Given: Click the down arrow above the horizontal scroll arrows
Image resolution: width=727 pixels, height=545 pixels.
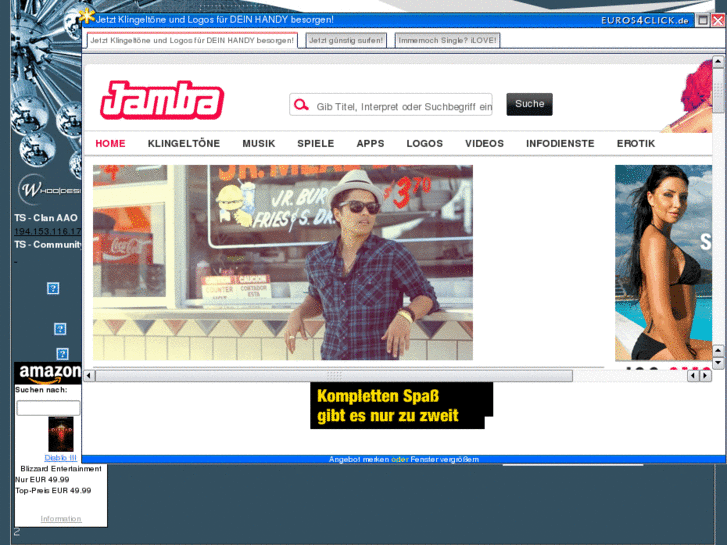Looking at the screenshot, I should pyautogui.click(x=718, y=362).
